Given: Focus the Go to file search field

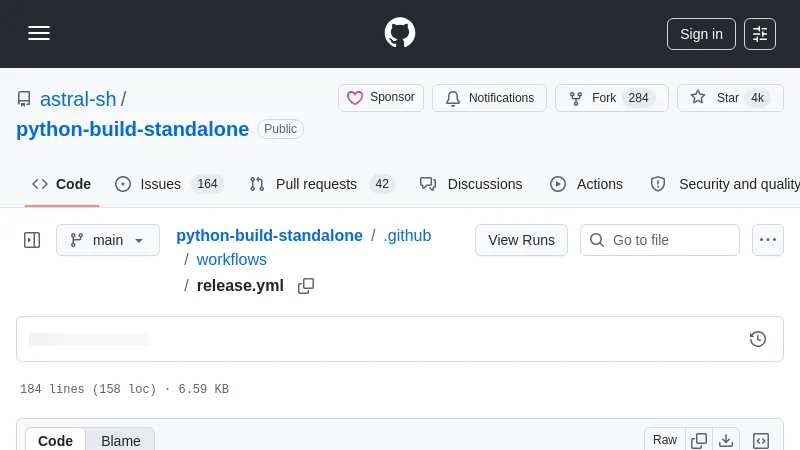Looking at the screenshot, I should coord(672,240).
